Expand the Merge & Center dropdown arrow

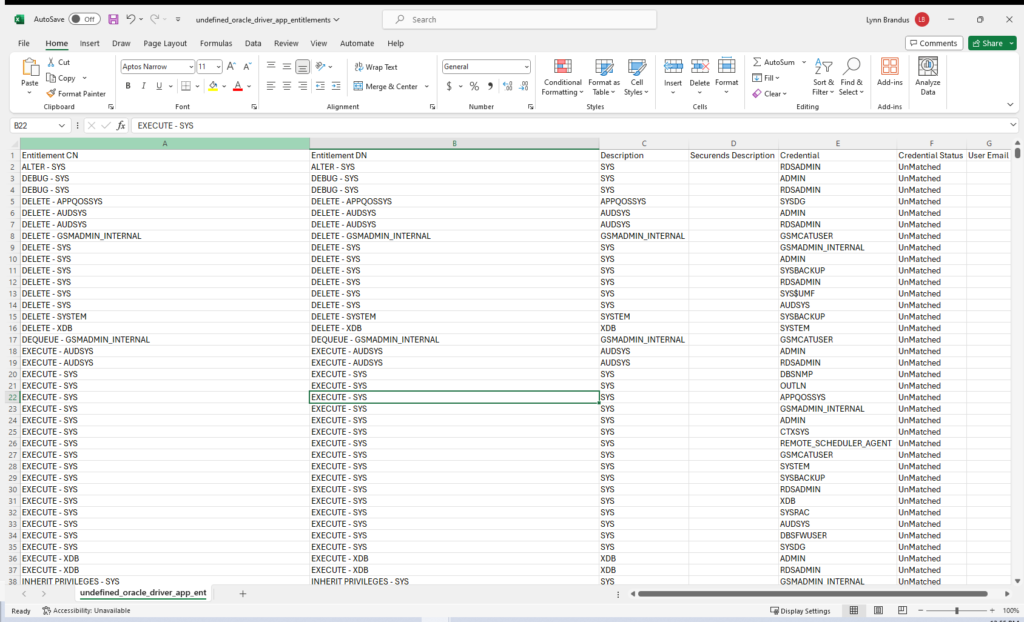coord(426,86)
